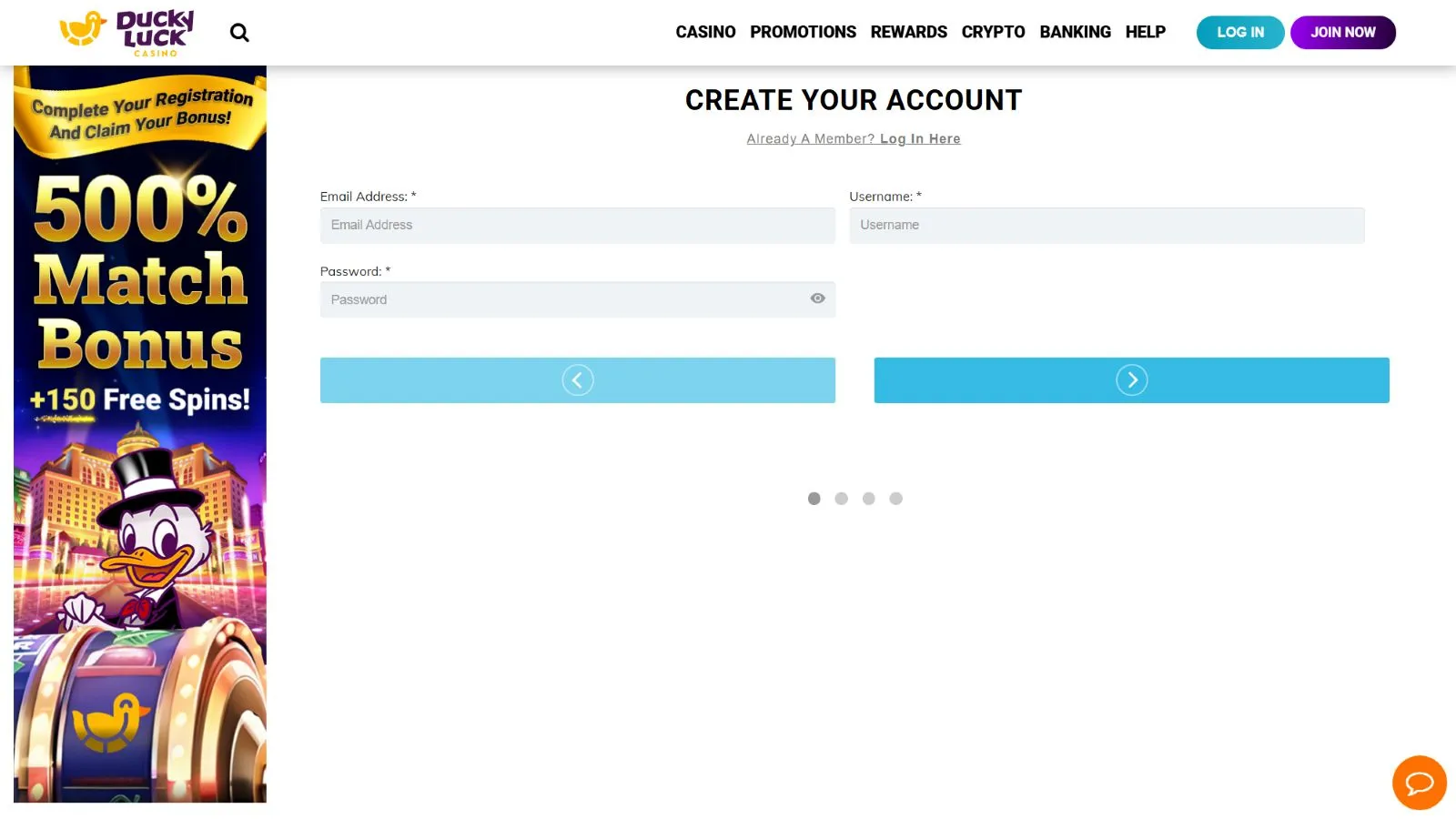Click the Ducky Luck Casino logo
The image size is (1456, 819).
tap(127, 33)
